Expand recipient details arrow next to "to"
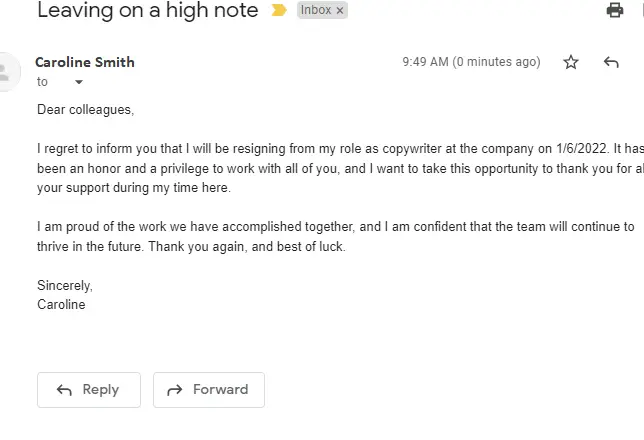644x440 pixels. (x=79, y=82)
